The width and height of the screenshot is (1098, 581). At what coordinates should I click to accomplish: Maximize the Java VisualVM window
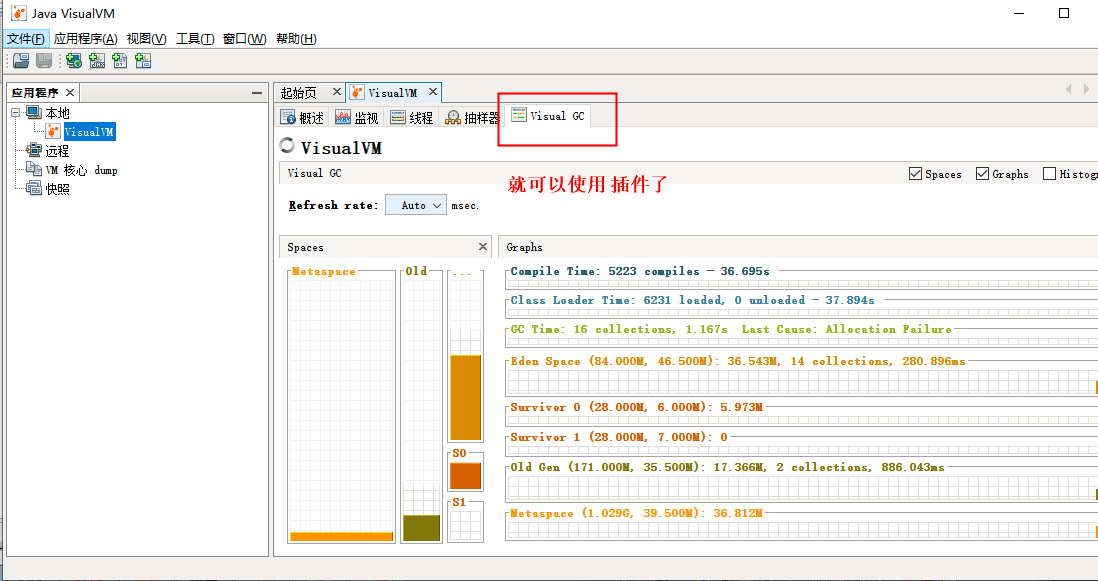click(x=1064, y=13)
